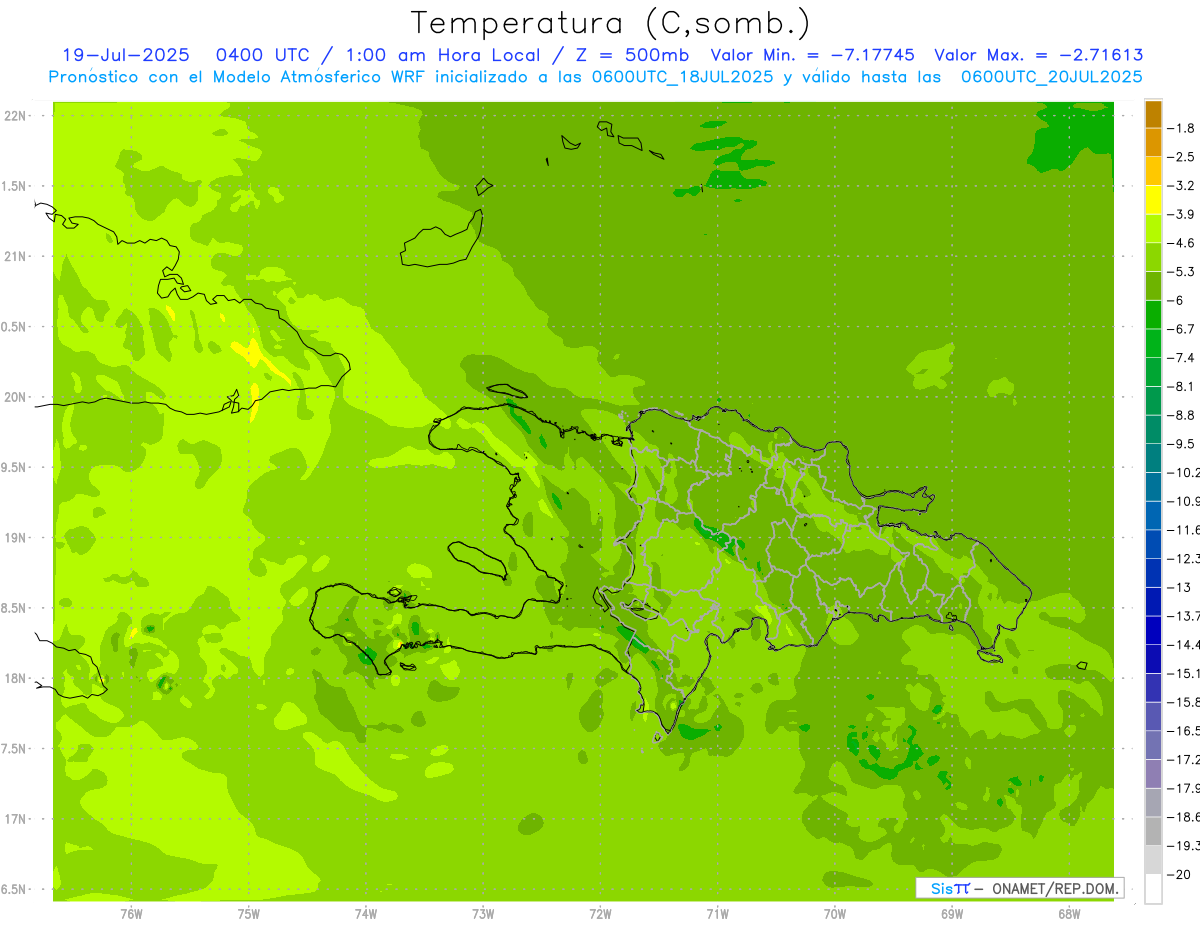Click the '20N' latitude label

[15, 398]
